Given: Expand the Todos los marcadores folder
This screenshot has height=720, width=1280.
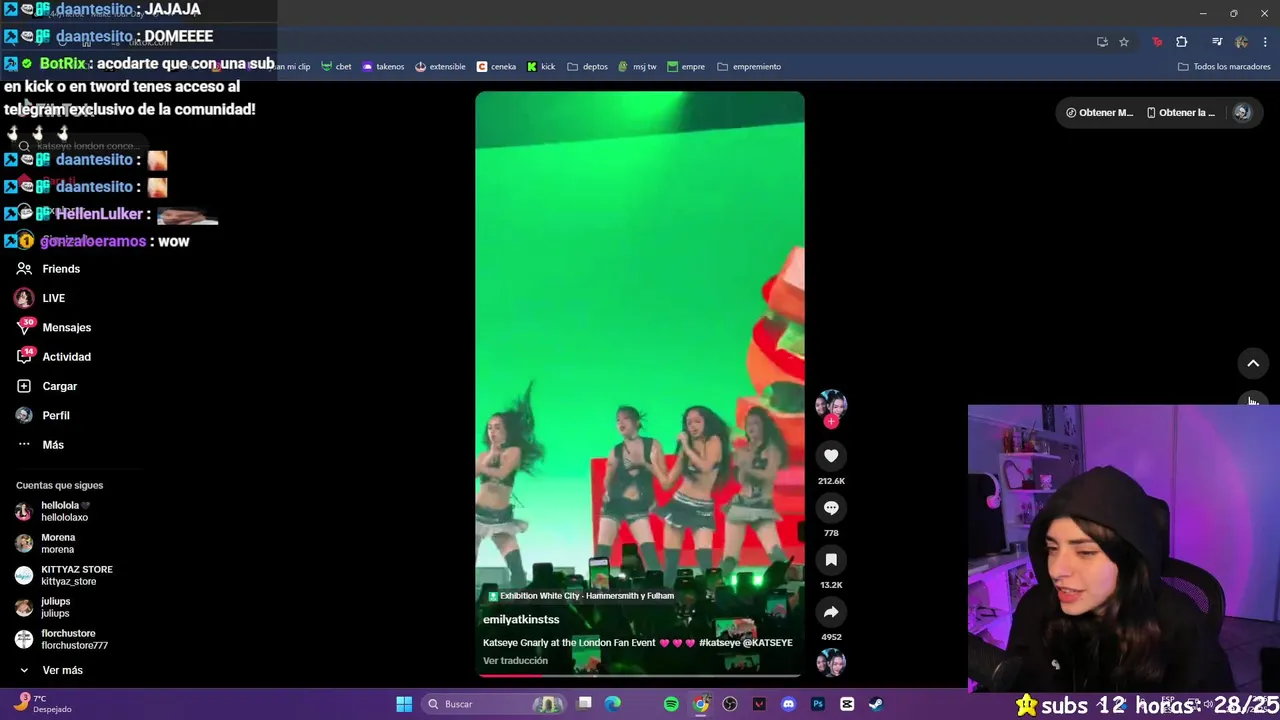Looking at the screenshot, I should (1224, 67).
